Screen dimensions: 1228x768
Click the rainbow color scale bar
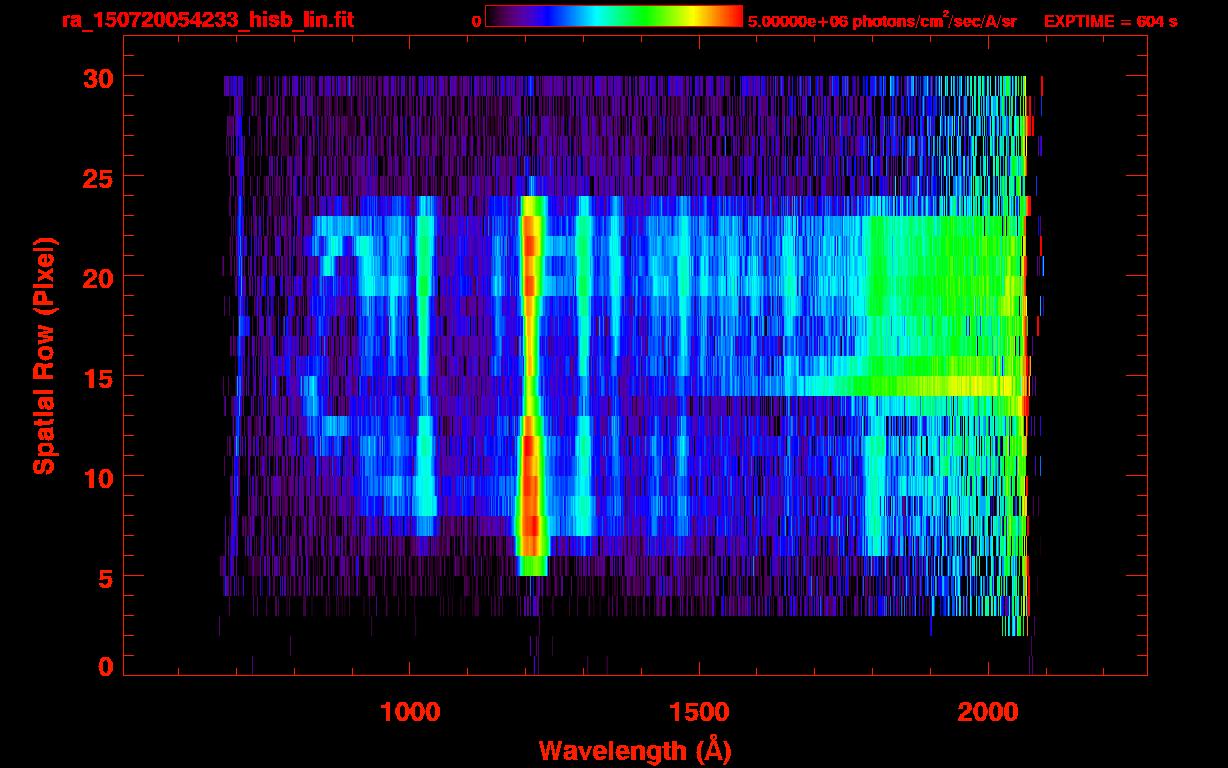(x=613, y=16)
